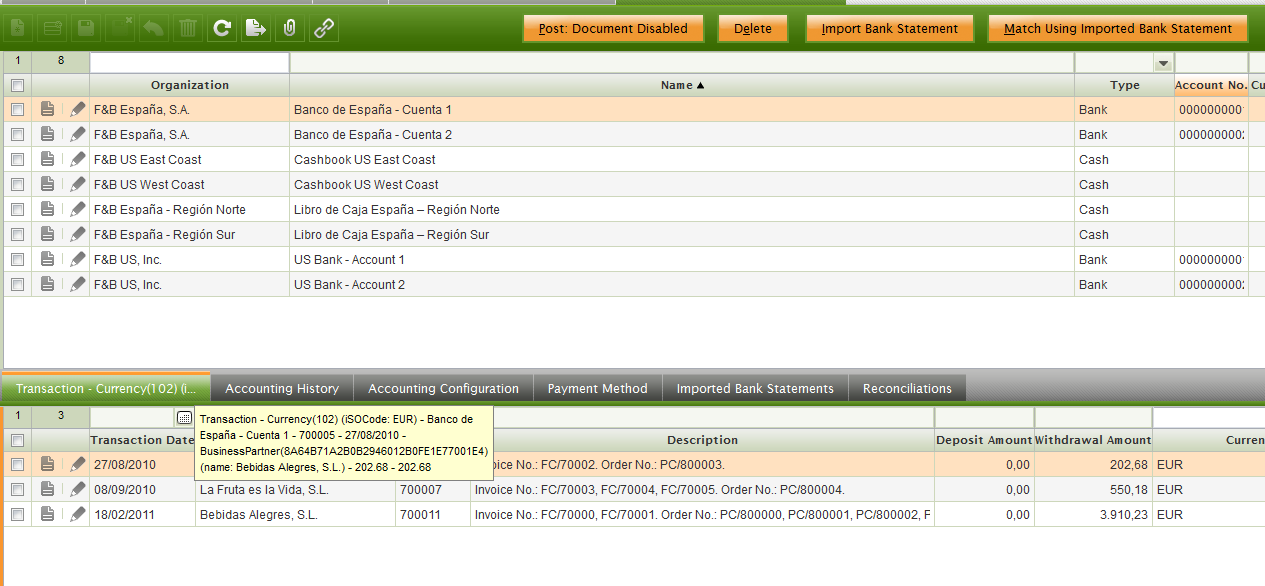1265x586 pixels.
Task: Check the US Bank - Account 1 row checkbox
Action: pos(17,259)
